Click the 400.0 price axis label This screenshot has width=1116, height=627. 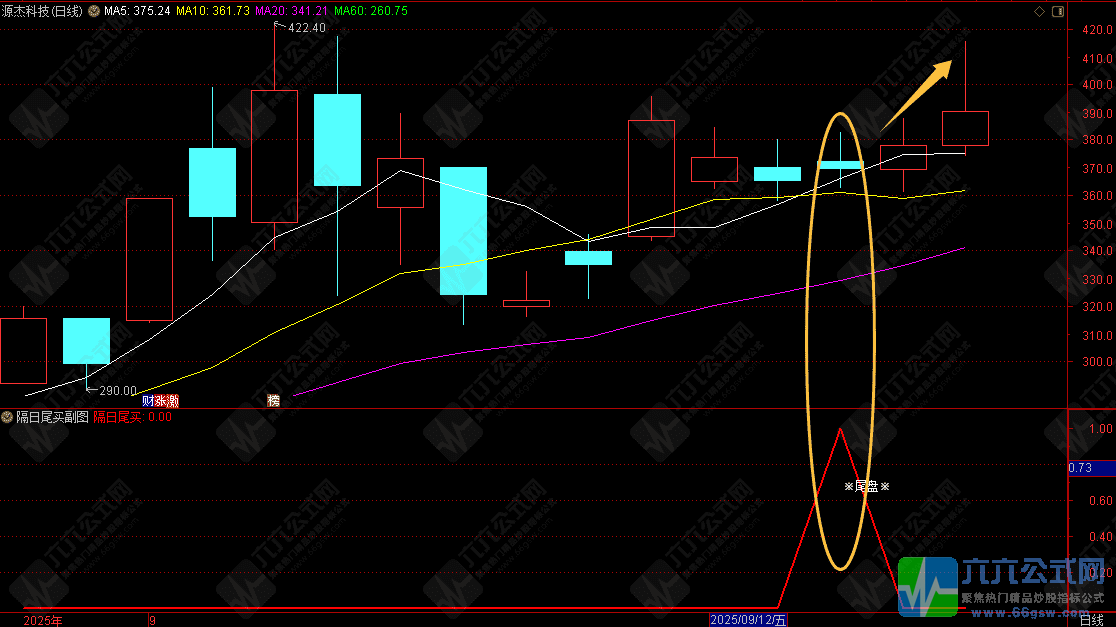(1097, 85)
